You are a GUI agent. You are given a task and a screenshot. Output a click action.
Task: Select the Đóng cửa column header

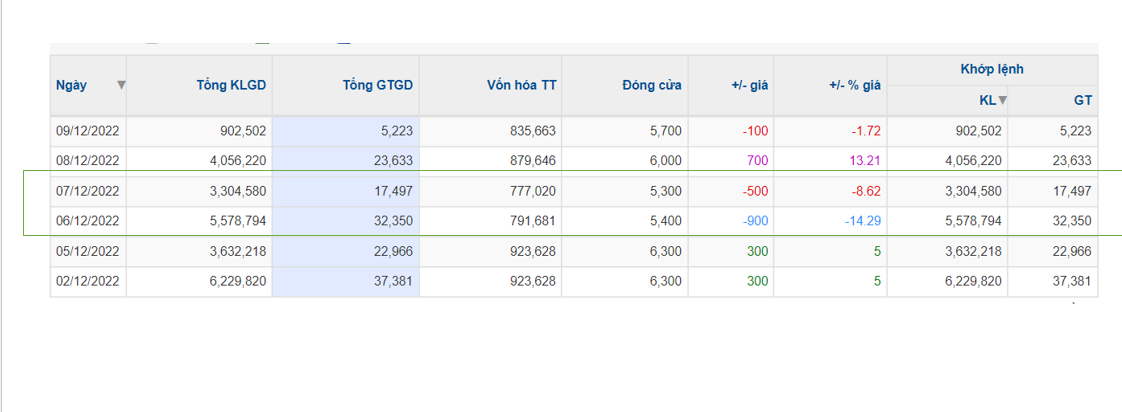tap(652, 85)
